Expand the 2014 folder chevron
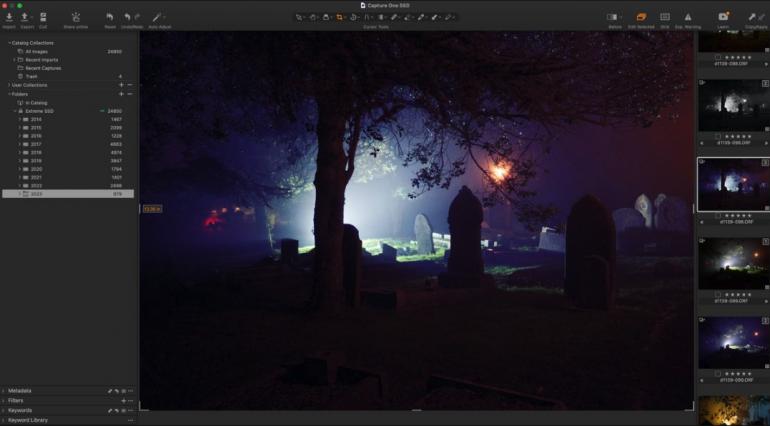The image size is (770, 426). coord(20,119)
